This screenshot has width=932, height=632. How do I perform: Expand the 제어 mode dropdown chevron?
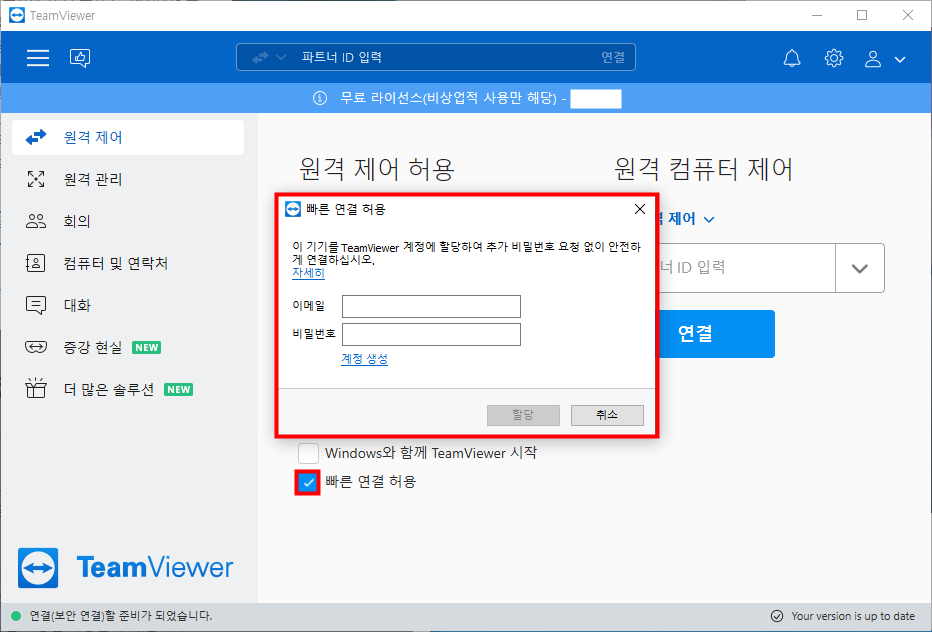[x=709, y=219]
